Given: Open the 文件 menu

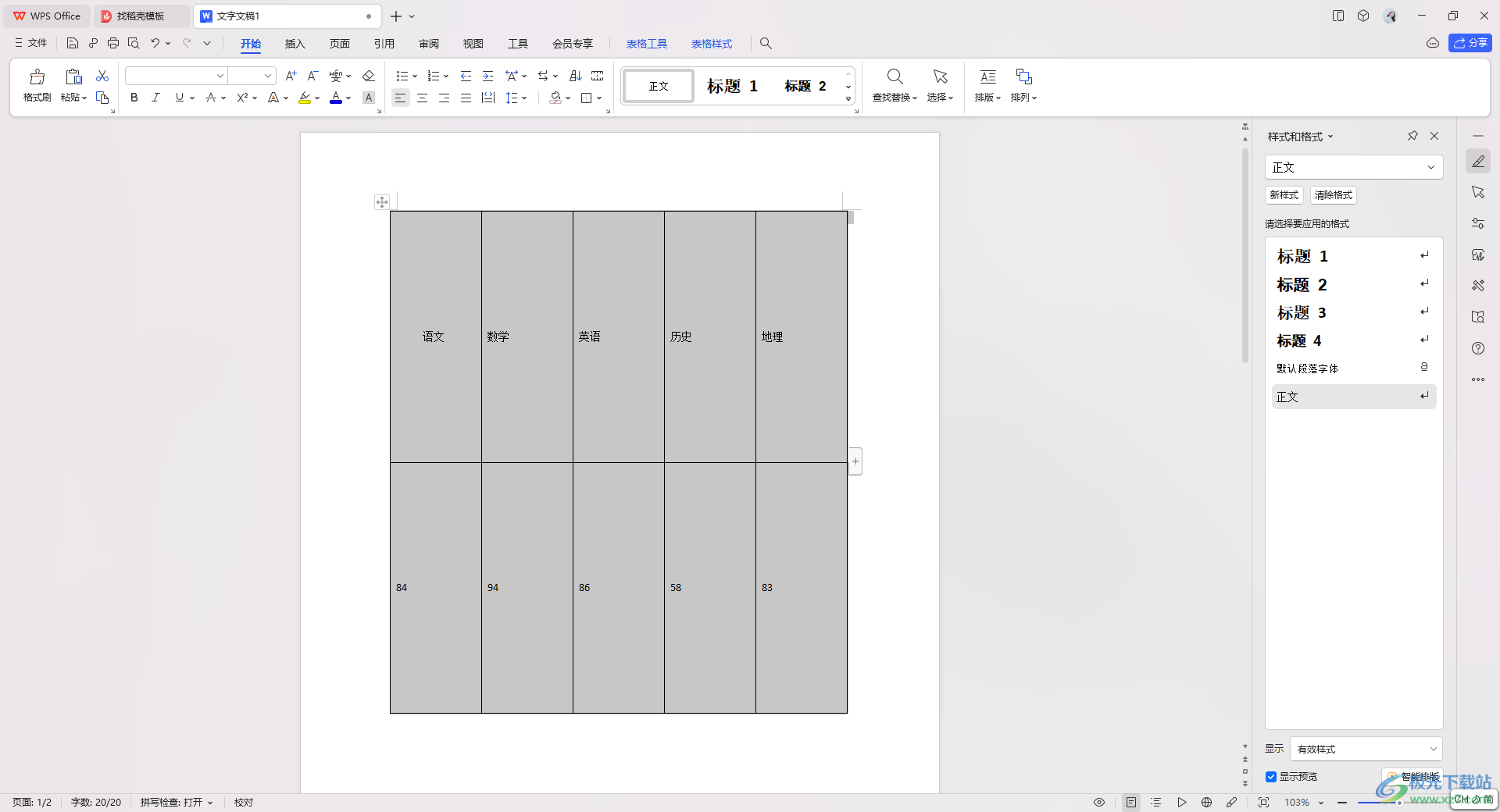Looking at the screenshot, I should click(x=31, y=43).
